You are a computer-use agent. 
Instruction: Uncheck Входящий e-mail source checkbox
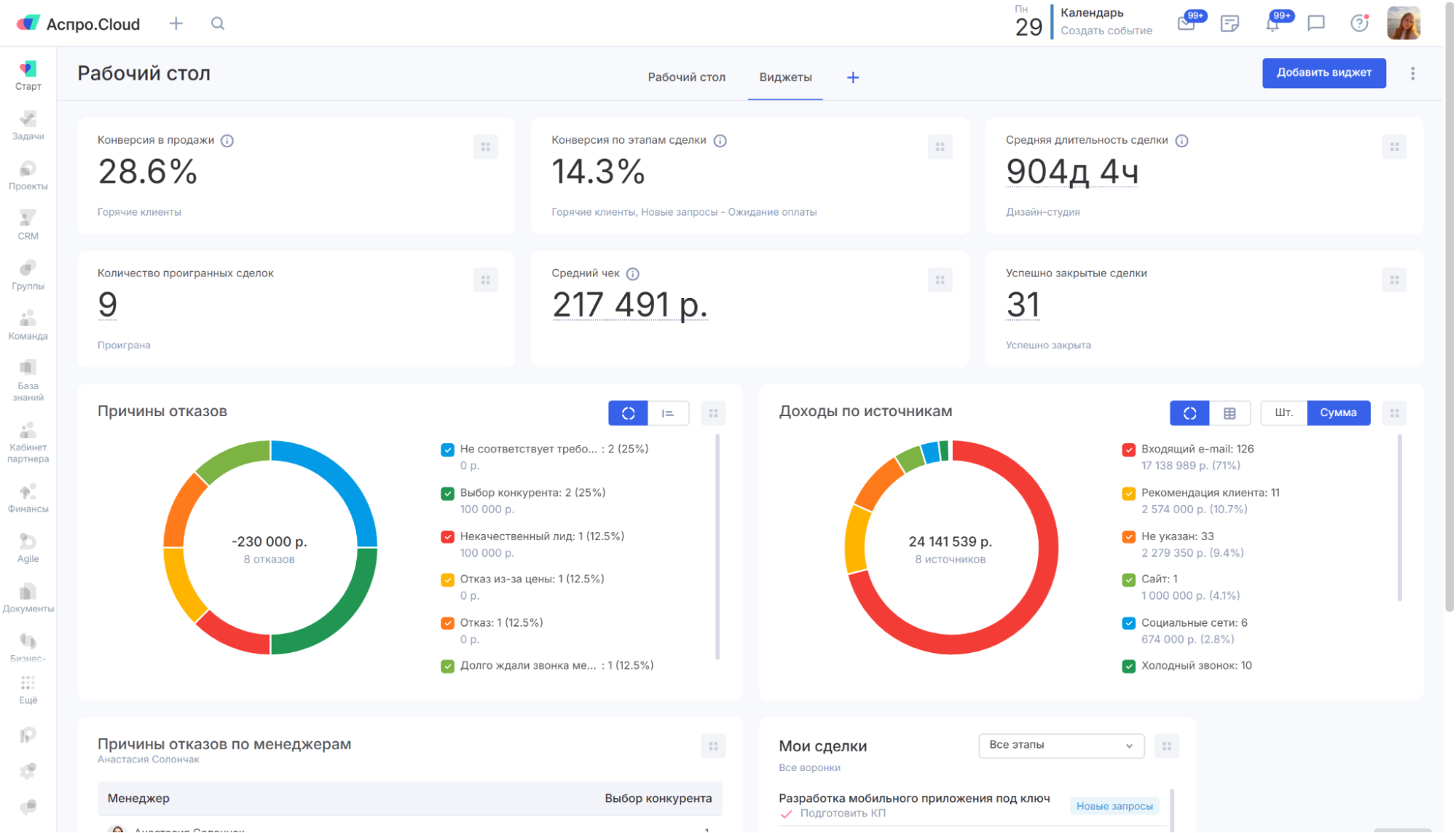[1128, 450]
